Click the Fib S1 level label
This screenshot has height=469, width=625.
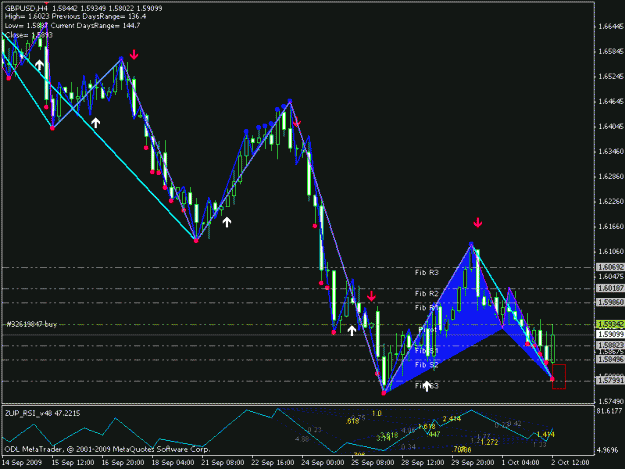(x=426, y=351)
